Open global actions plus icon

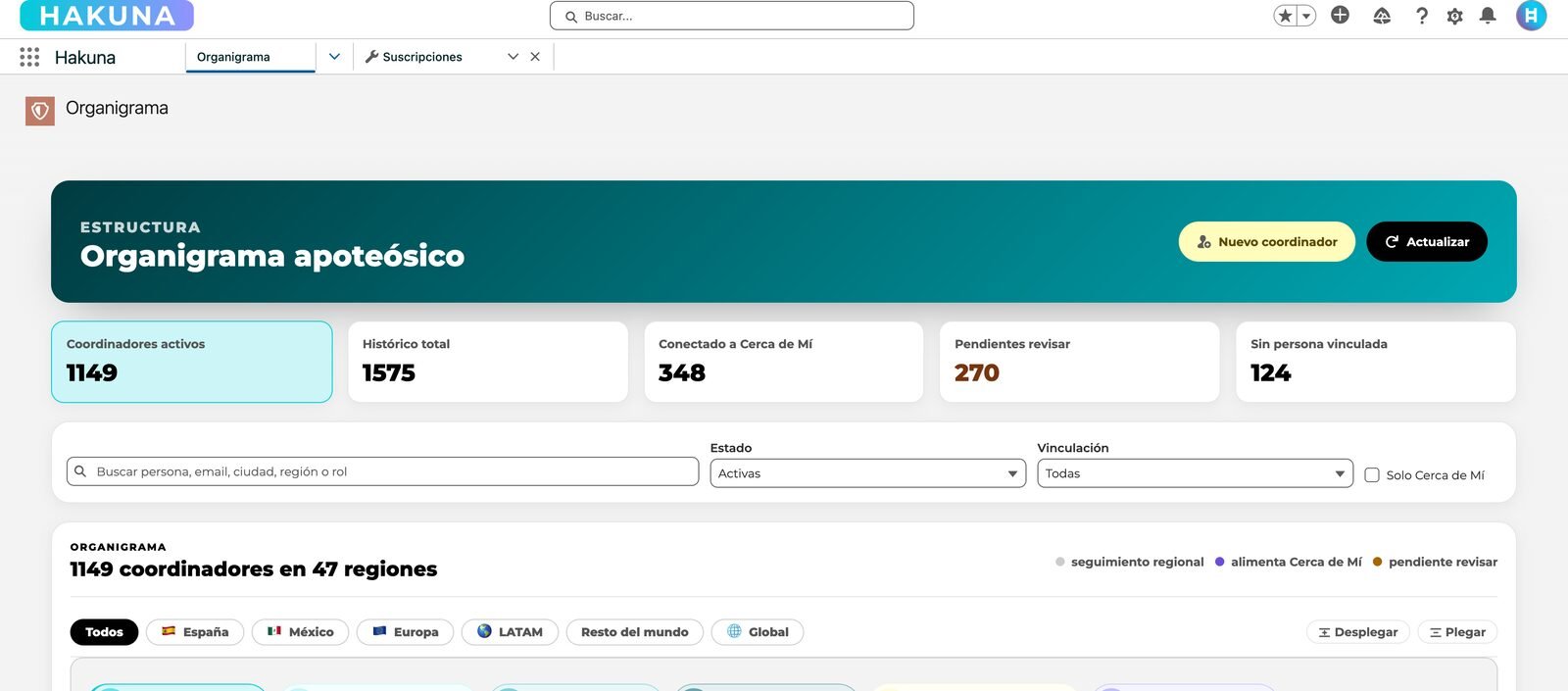1340,15
